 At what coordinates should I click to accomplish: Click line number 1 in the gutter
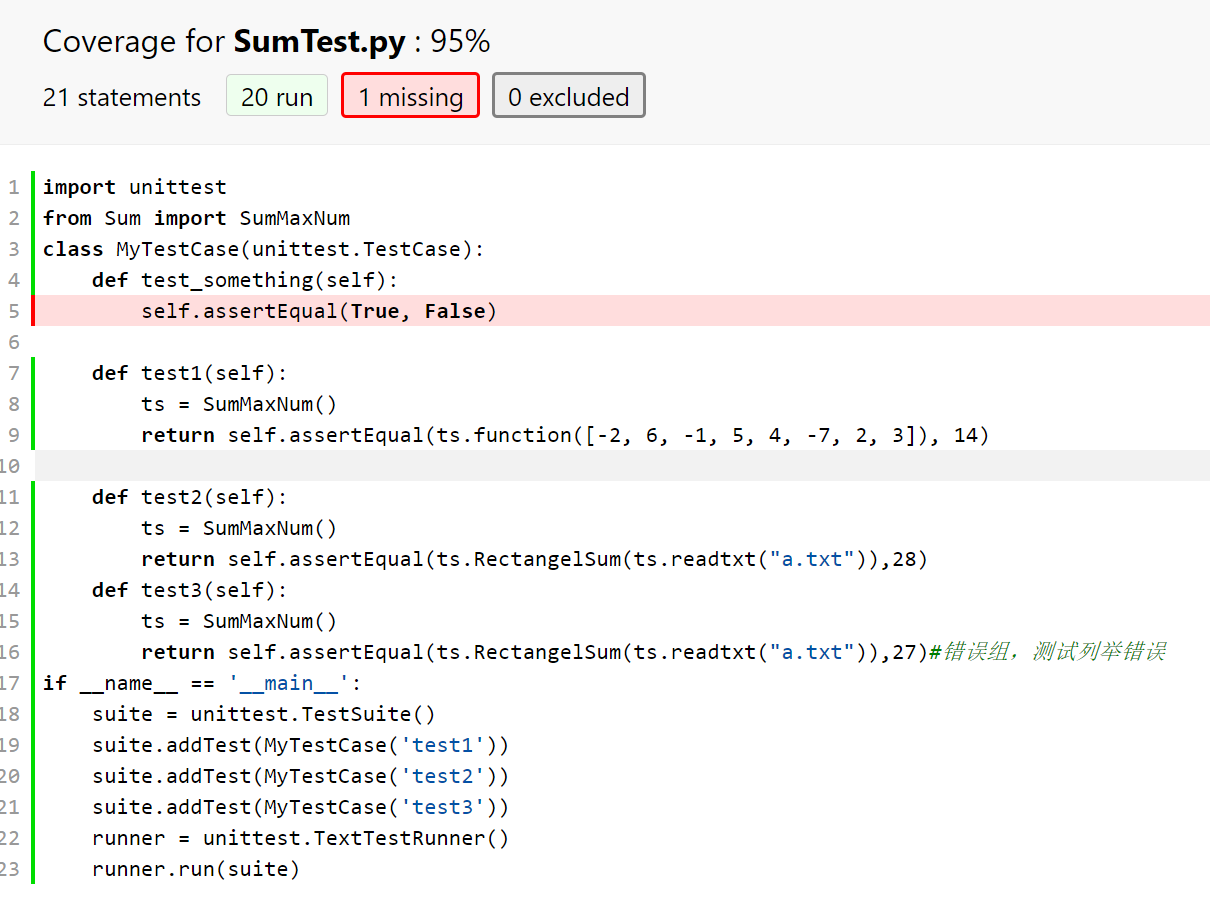(x=13, y=187)
